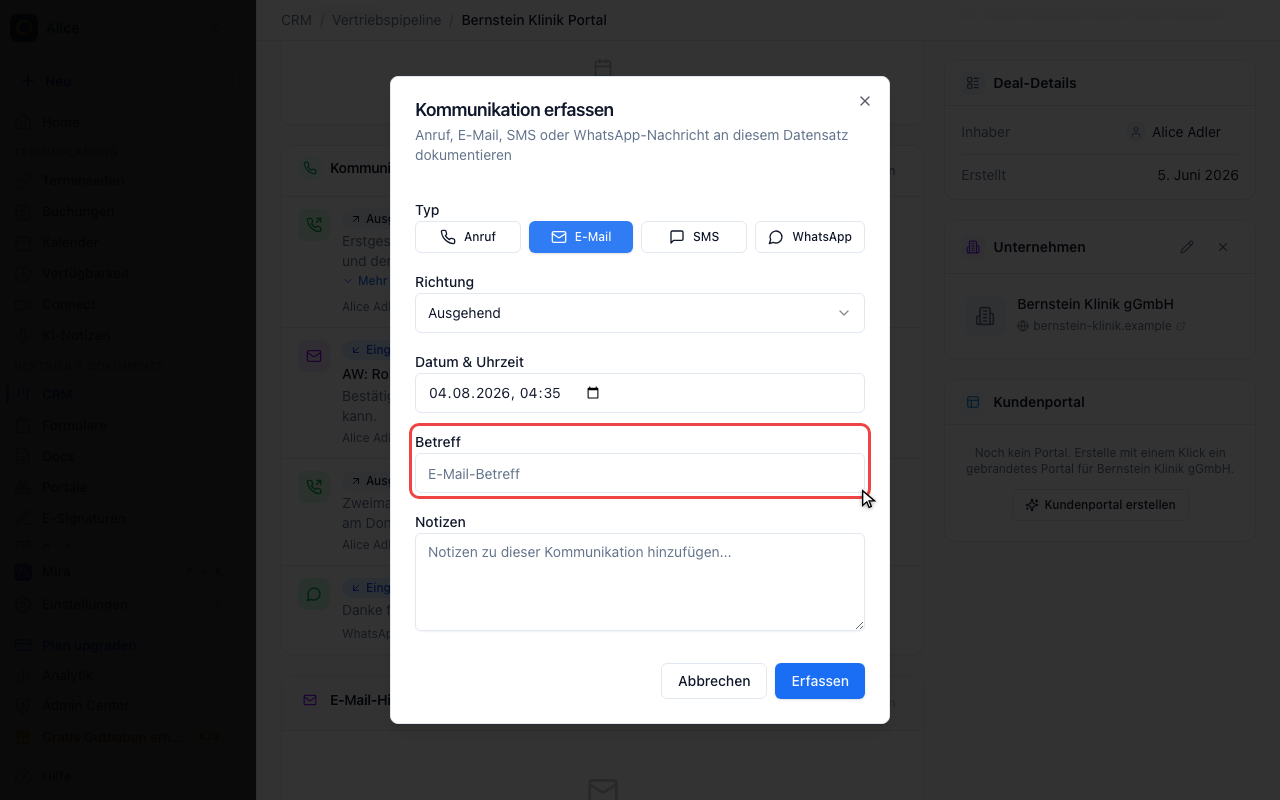Click the Abbrechen button
Screen dimensions: 1280x800
[x=714, y=681]
